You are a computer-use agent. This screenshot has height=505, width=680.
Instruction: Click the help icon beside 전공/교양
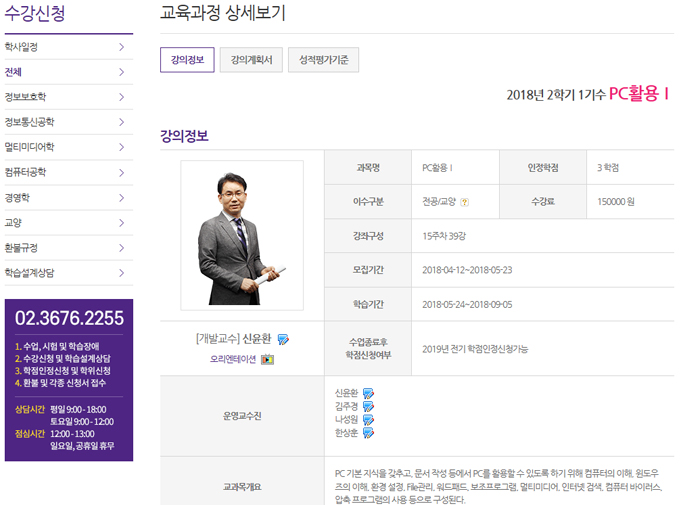465,202
